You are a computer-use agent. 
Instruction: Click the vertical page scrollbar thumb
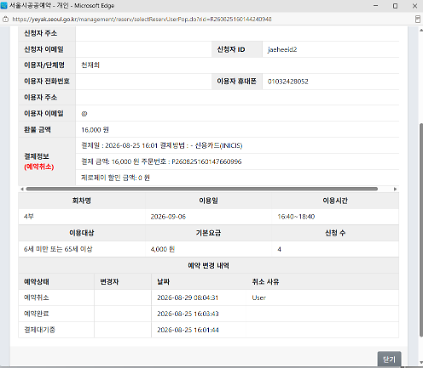(421, 230)
